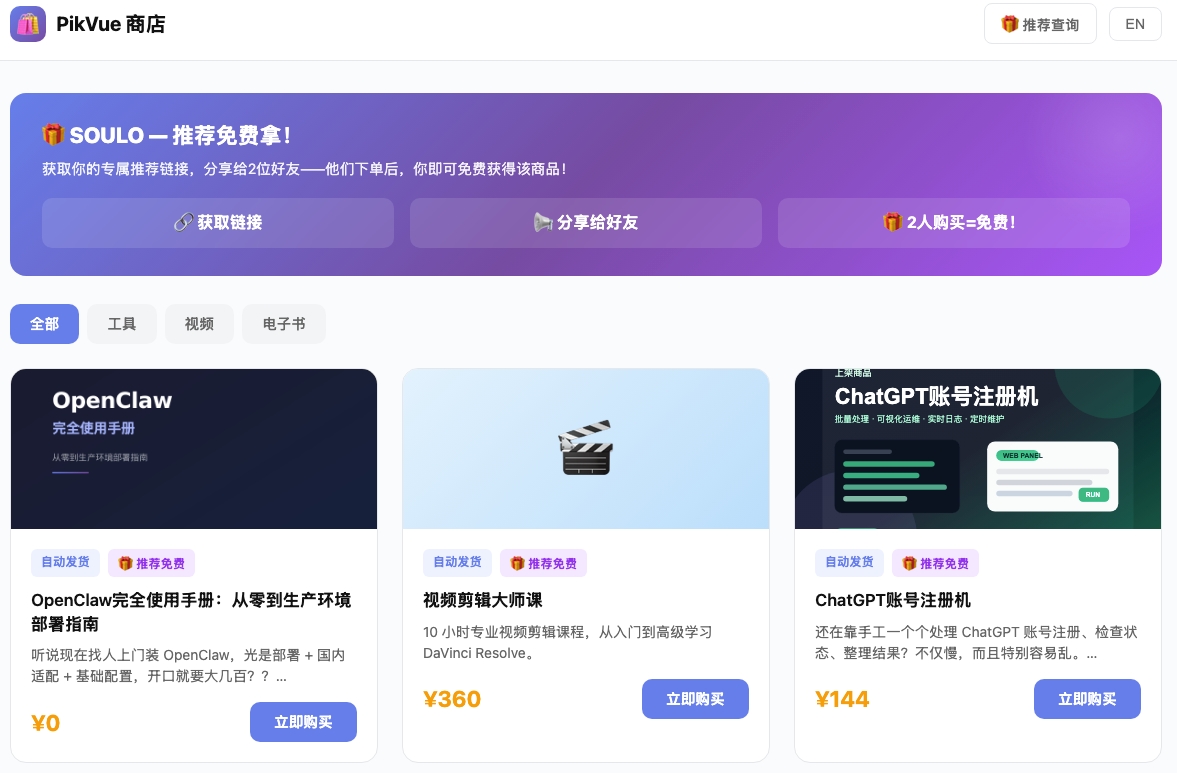Select the 全部 category tab
Image resolution: width=1177 pixels, height=773 pixels.
[44, 324]
